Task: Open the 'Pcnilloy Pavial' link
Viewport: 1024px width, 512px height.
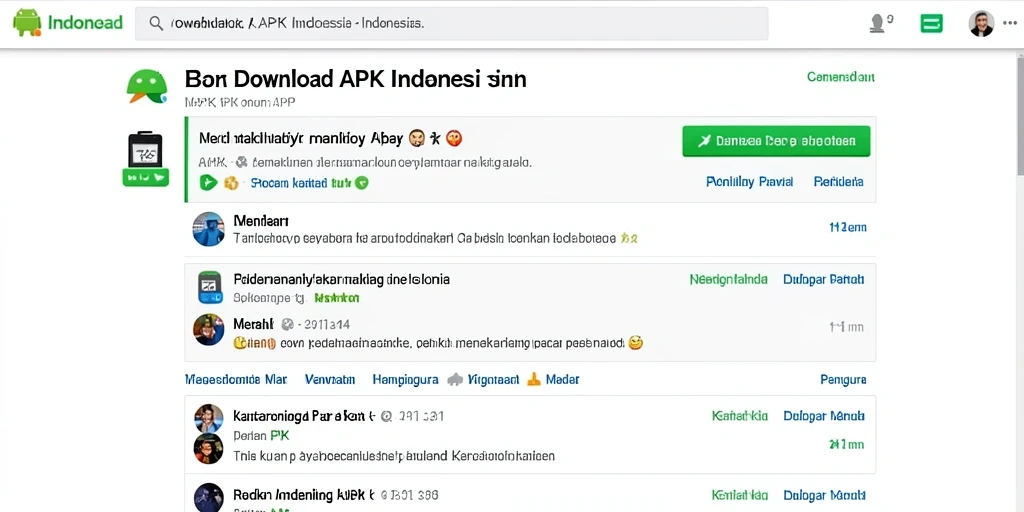Action: 750,182
